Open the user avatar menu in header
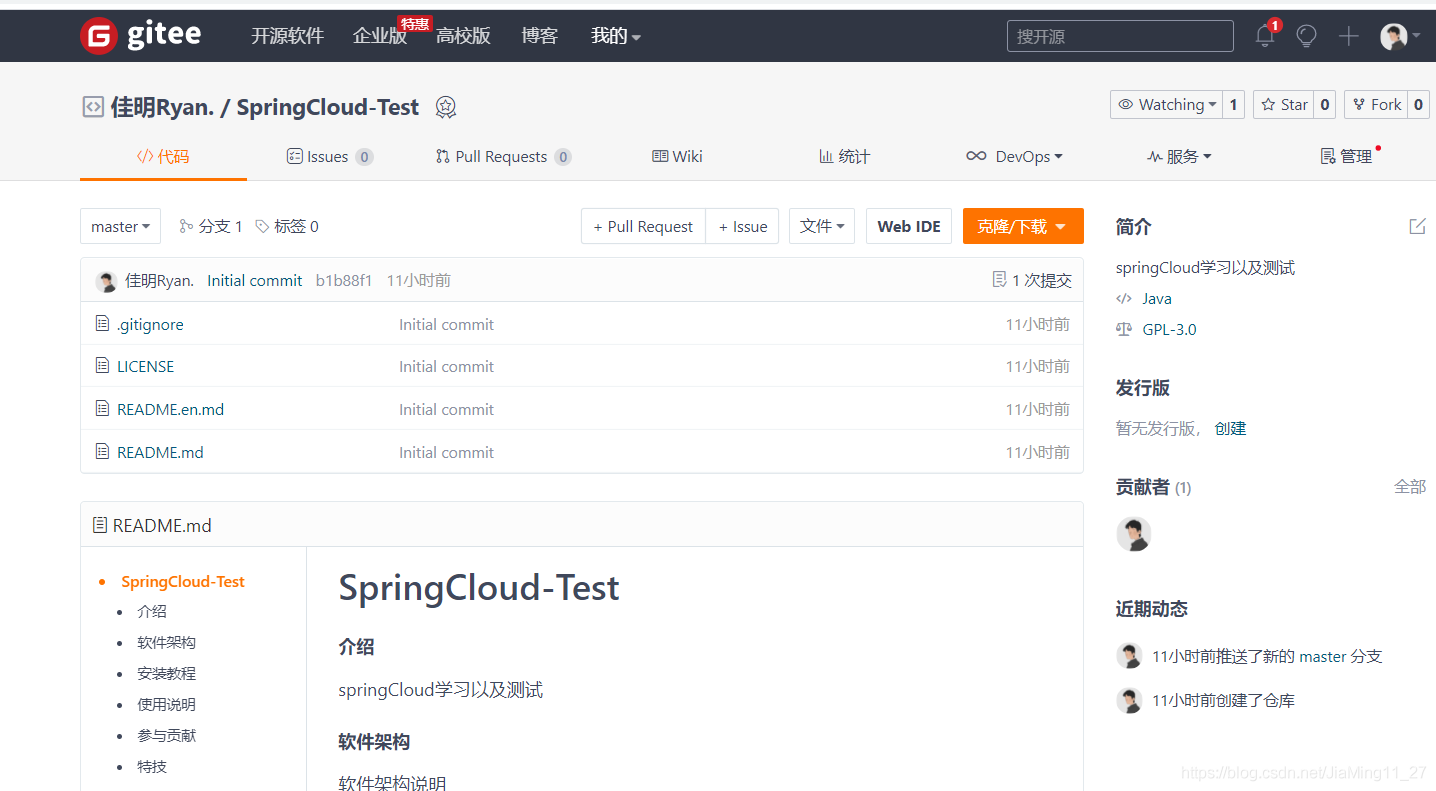This screenshot has width=1436, height=791. pos(1400,36)
